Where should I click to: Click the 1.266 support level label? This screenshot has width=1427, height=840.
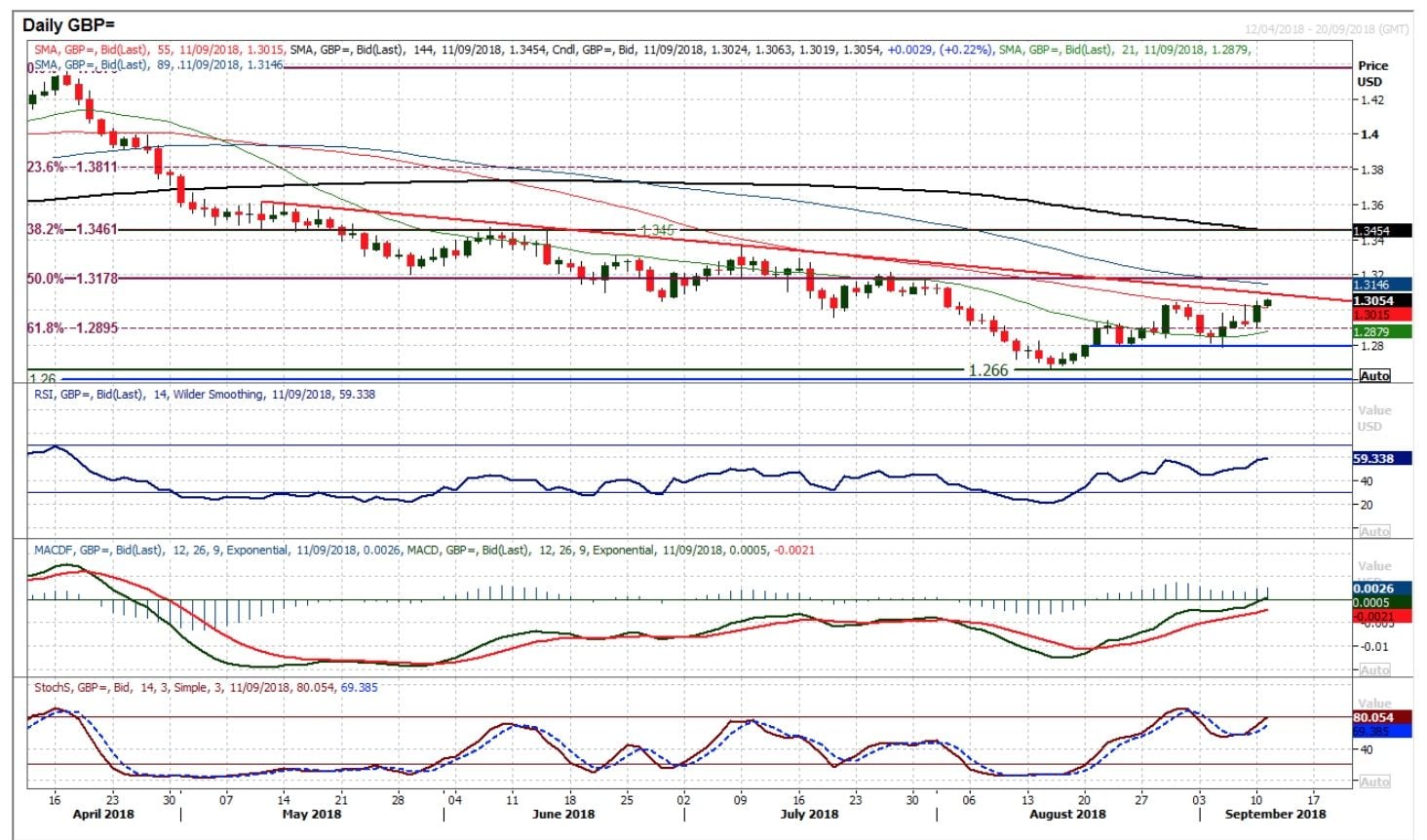point(987,370)
